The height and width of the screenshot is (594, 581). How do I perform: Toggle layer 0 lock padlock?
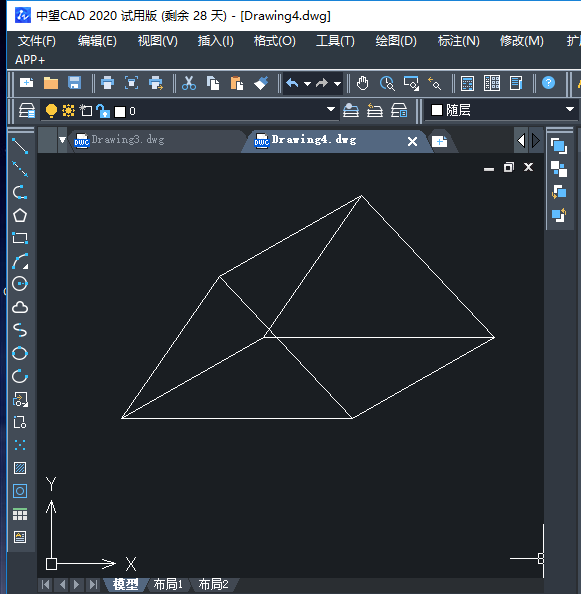point(103,111)
